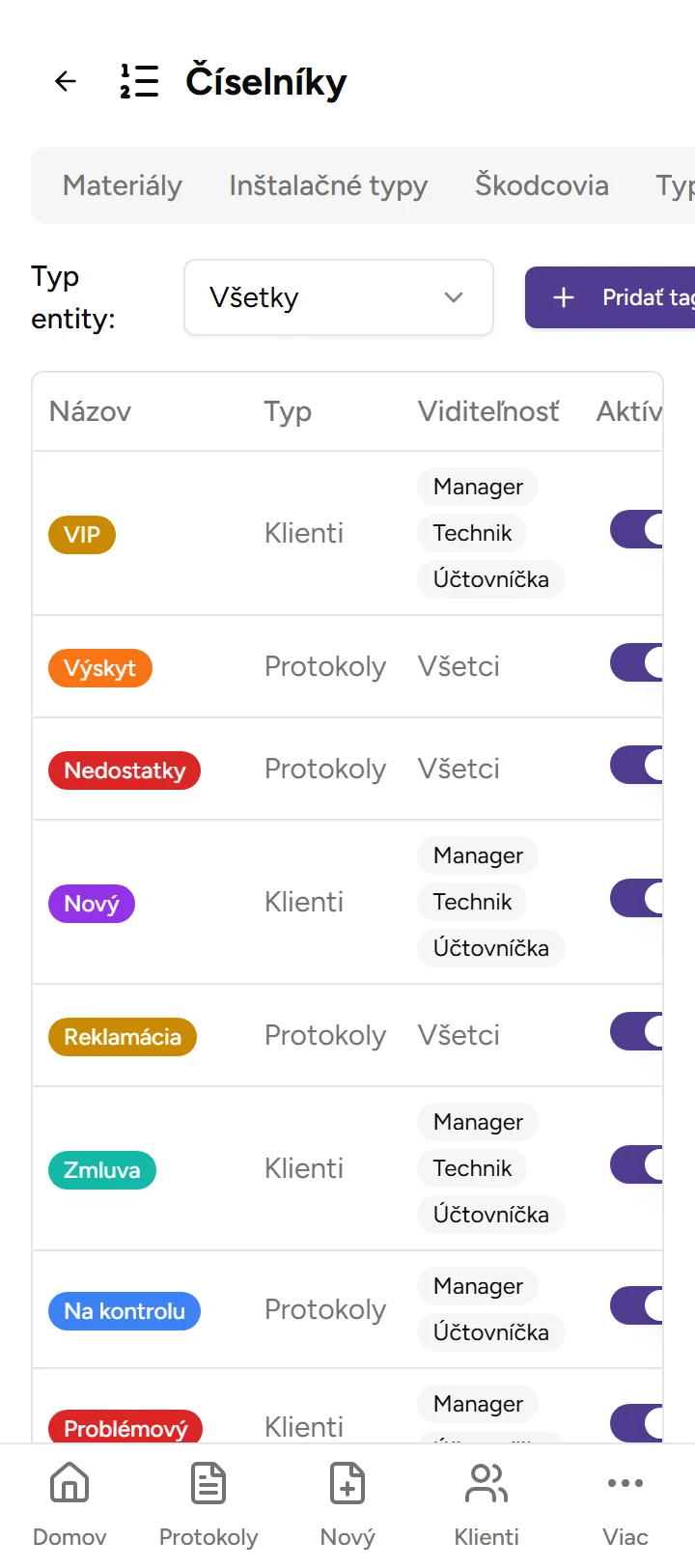
Task: Select the Materiály tab button
Action: click(122, 185)
